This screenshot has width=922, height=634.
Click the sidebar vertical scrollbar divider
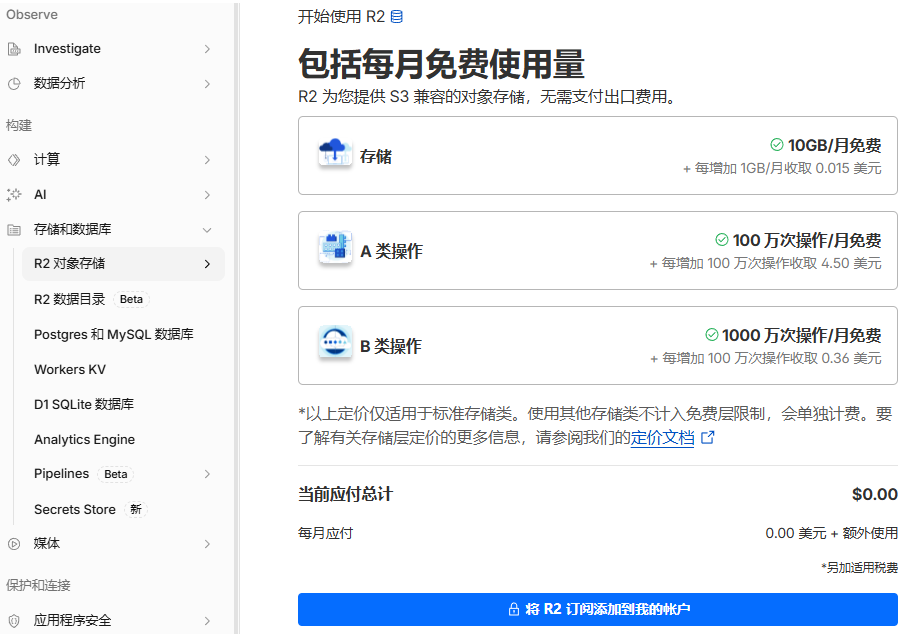pyautogui.click(x=236, y=317)
